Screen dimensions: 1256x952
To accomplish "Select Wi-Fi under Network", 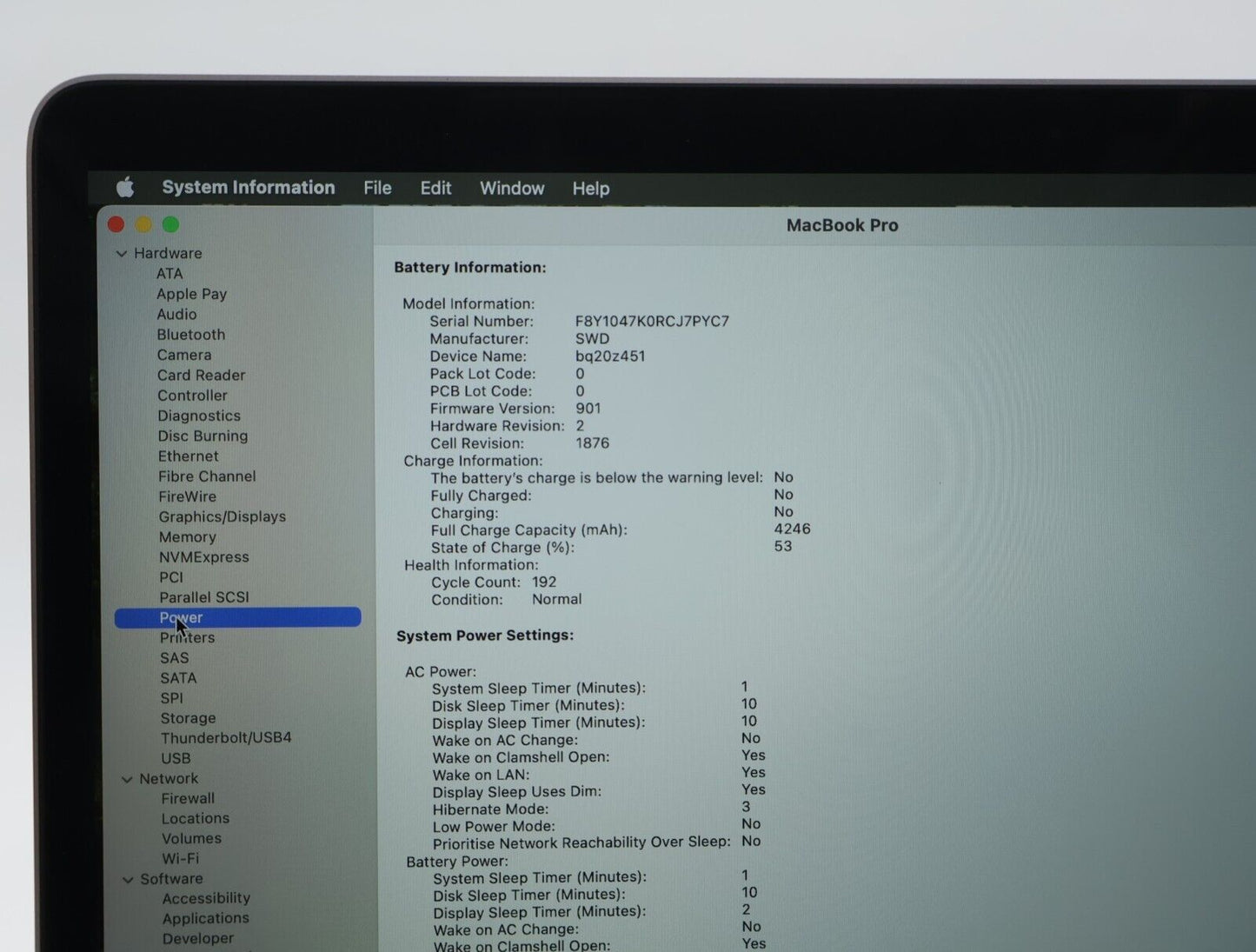I will (x=180, y=858).
